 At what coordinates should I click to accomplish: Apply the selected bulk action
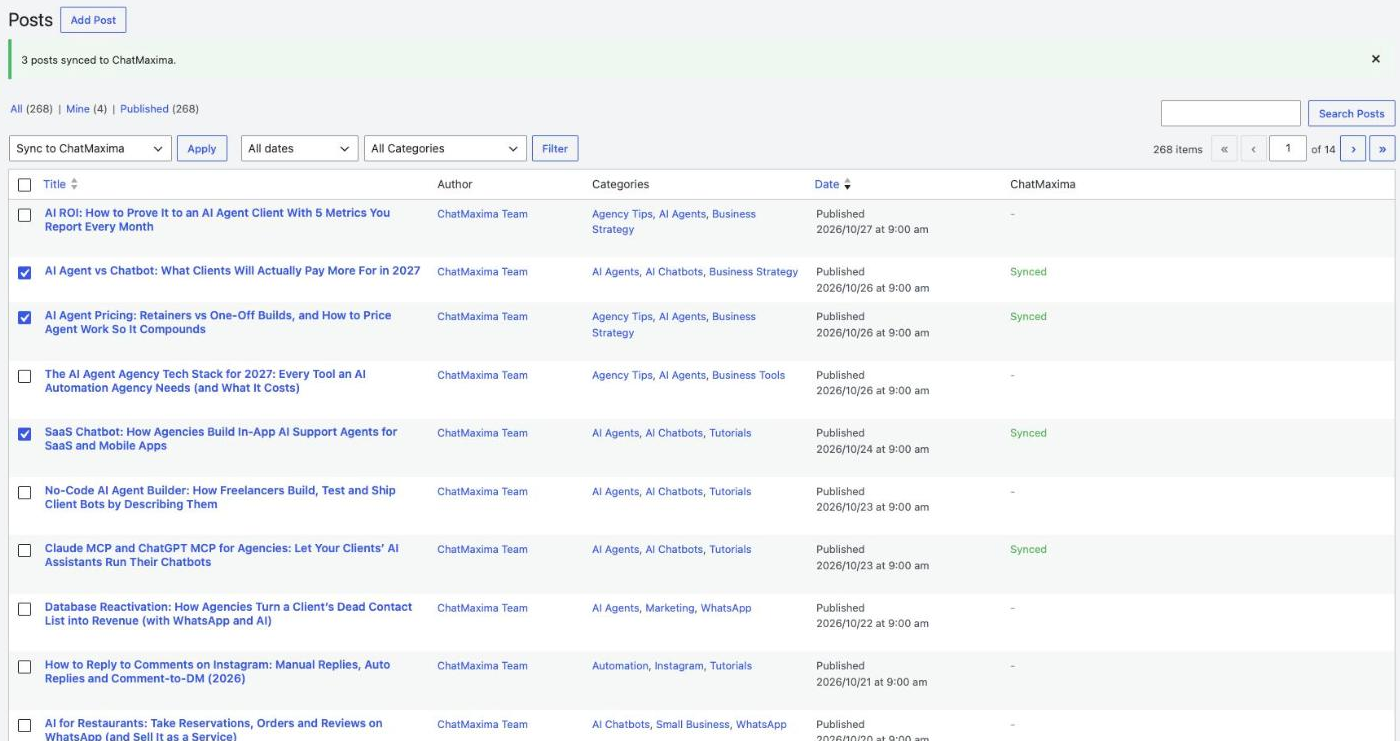pos(202,148)
